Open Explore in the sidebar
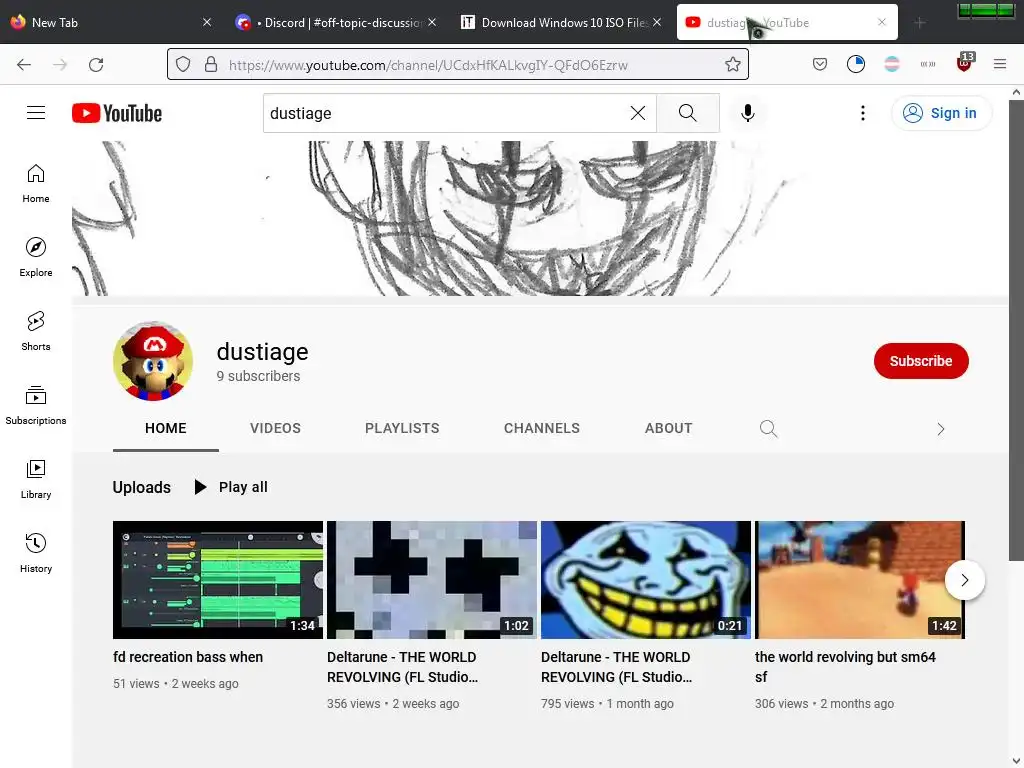The height and width of the screenshot is (768, 1024). 36,257
